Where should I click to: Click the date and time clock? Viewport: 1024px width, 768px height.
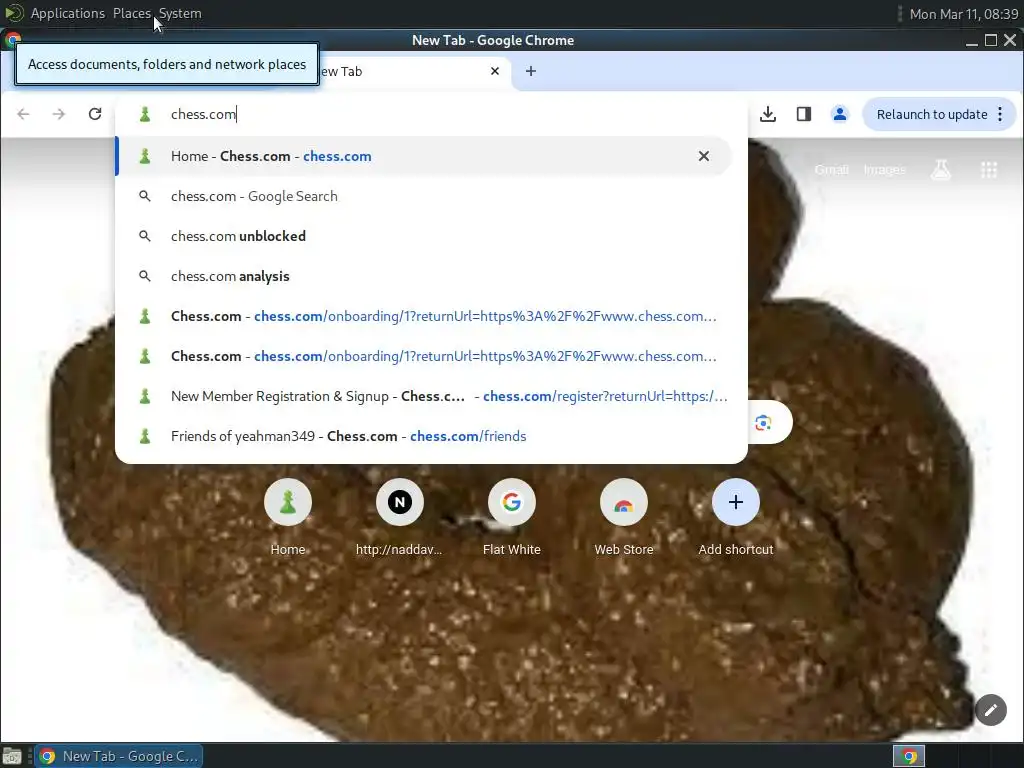click(x=964, y=14)
